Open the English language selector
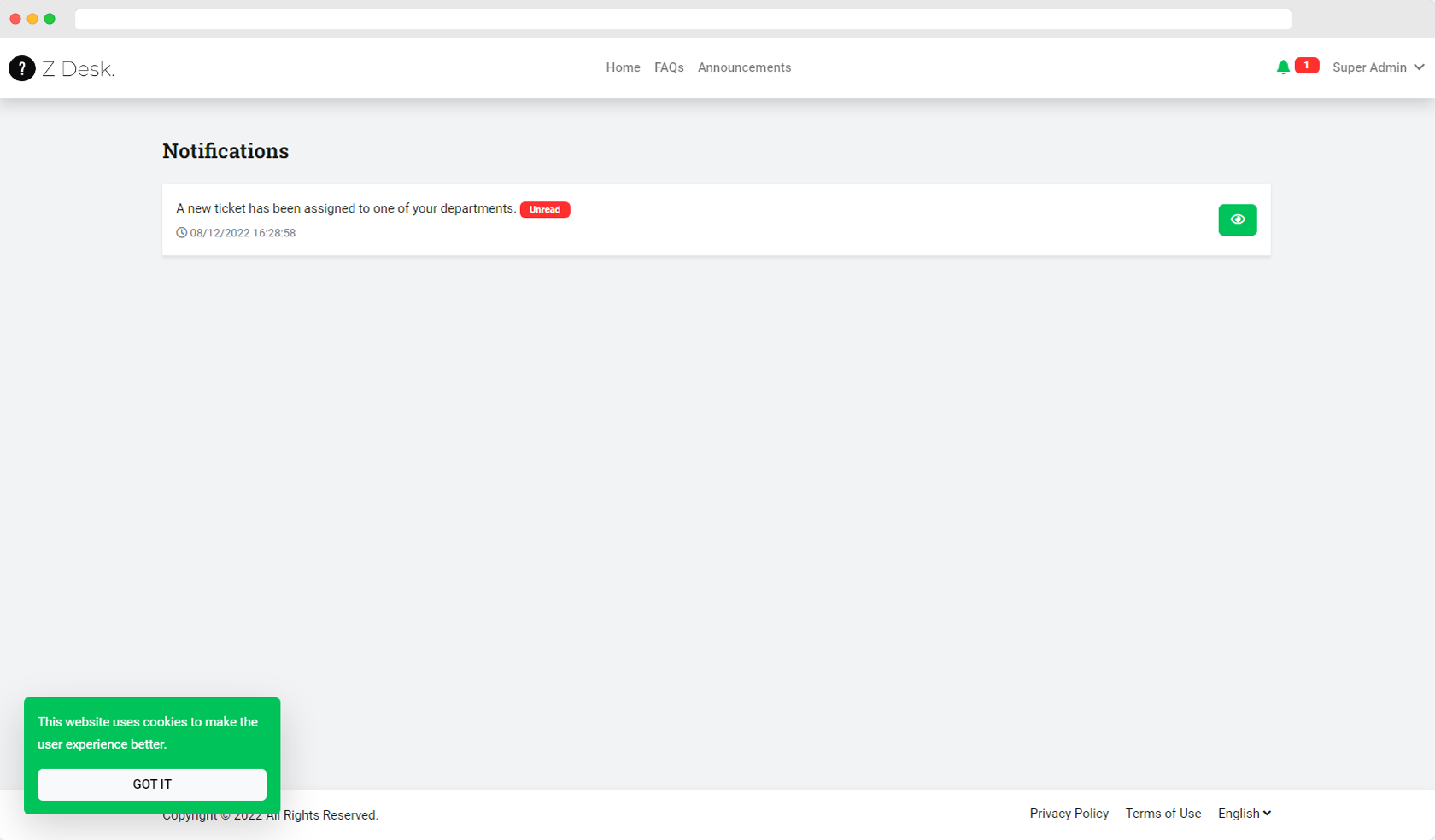 coord(1244,813)
